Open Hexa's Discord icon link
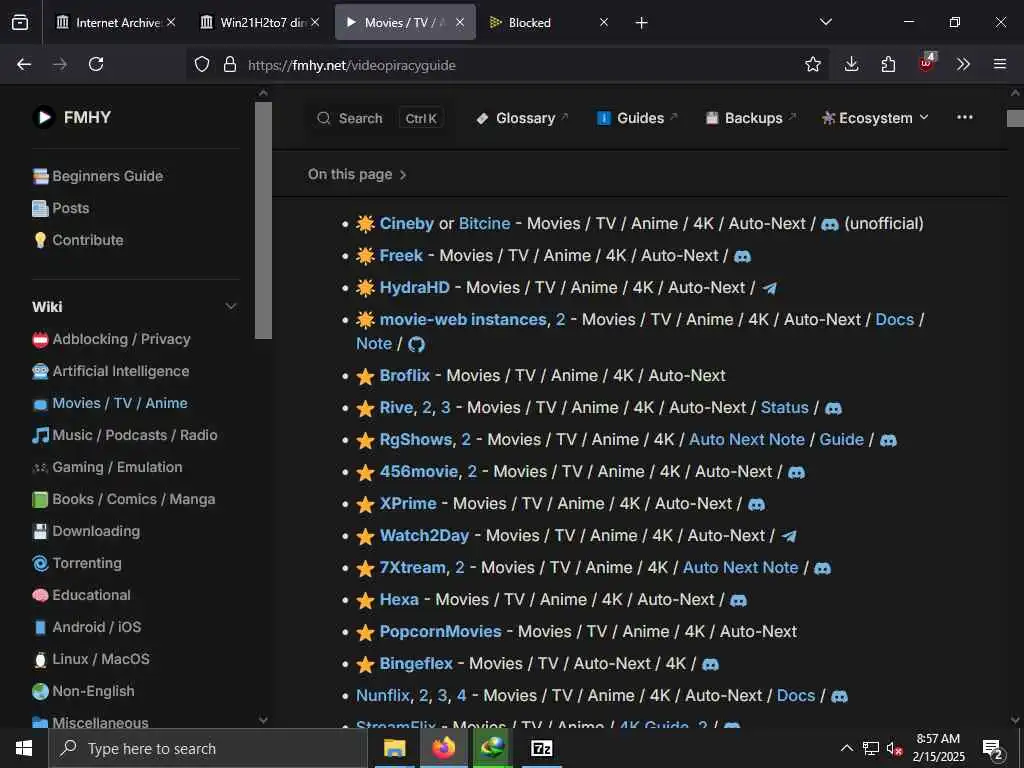 [739, 601]
